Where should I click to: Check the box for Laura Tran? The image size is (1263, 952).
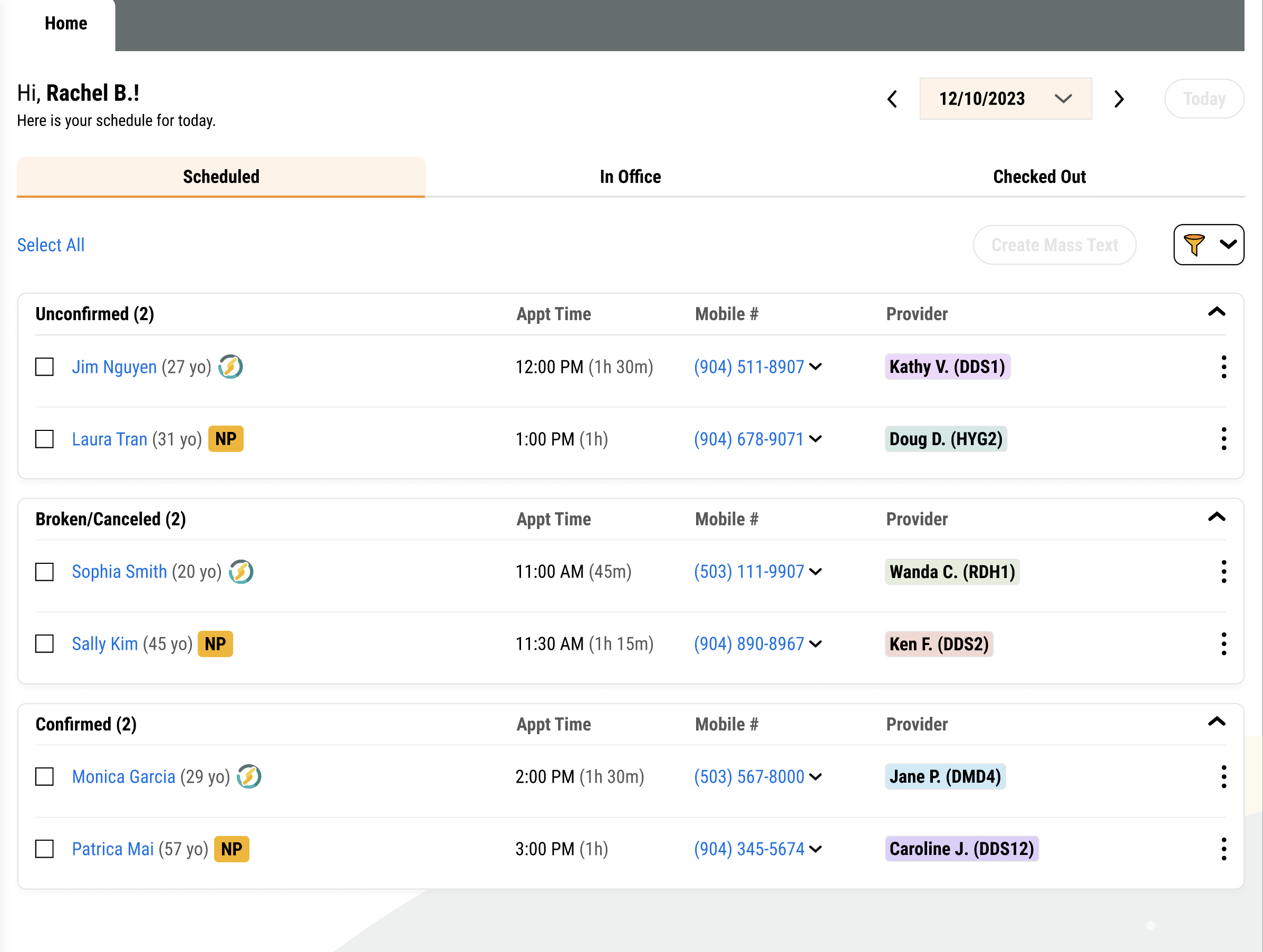pos(44,439)
